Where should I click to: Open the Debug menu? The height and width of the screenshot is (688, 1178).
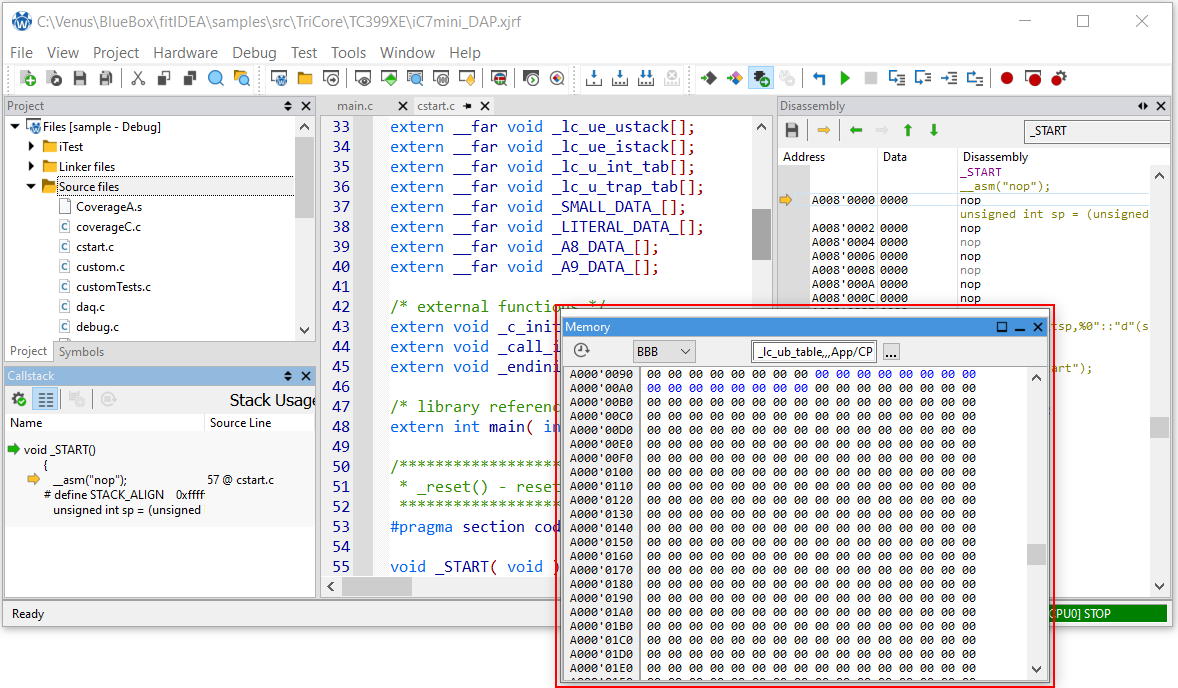[254, 53]
